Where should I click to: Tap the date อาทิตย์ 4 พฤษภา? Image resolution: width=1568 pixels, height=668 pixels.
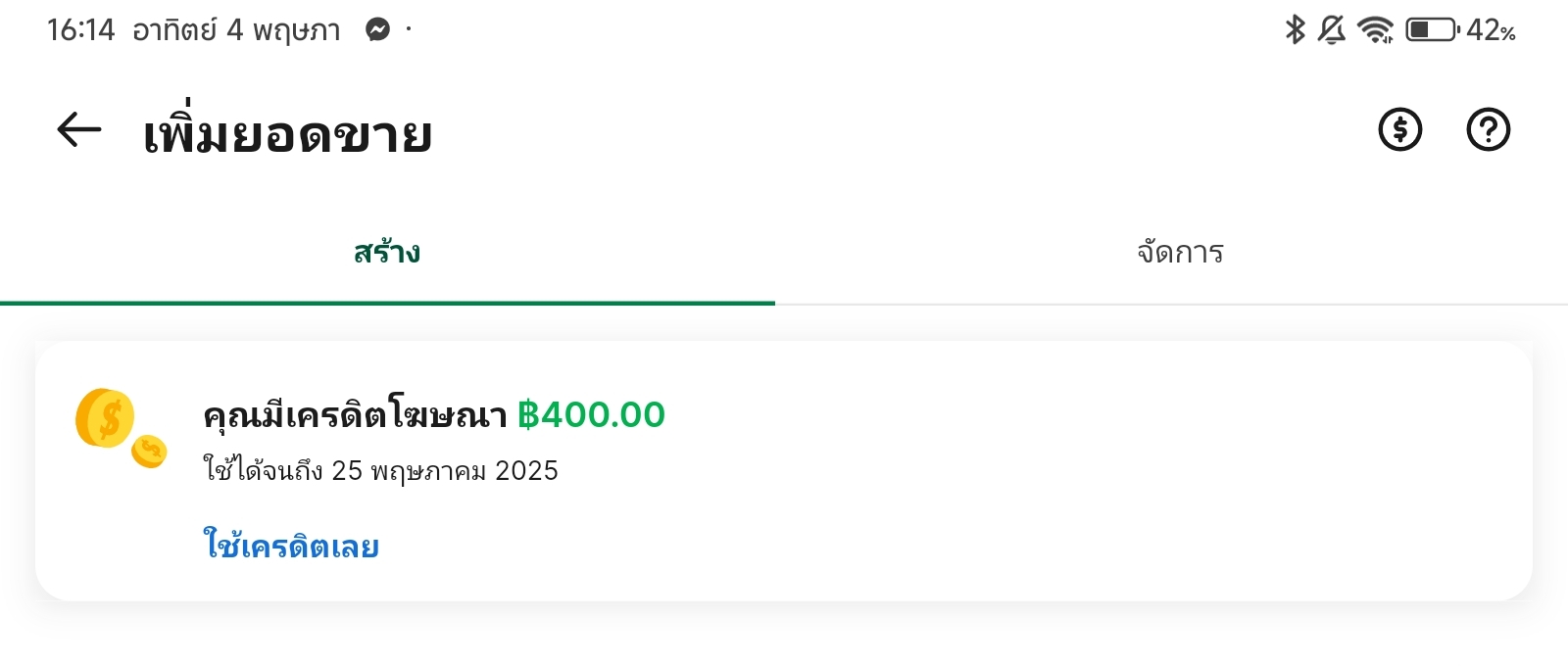click(x=236, y=30)
